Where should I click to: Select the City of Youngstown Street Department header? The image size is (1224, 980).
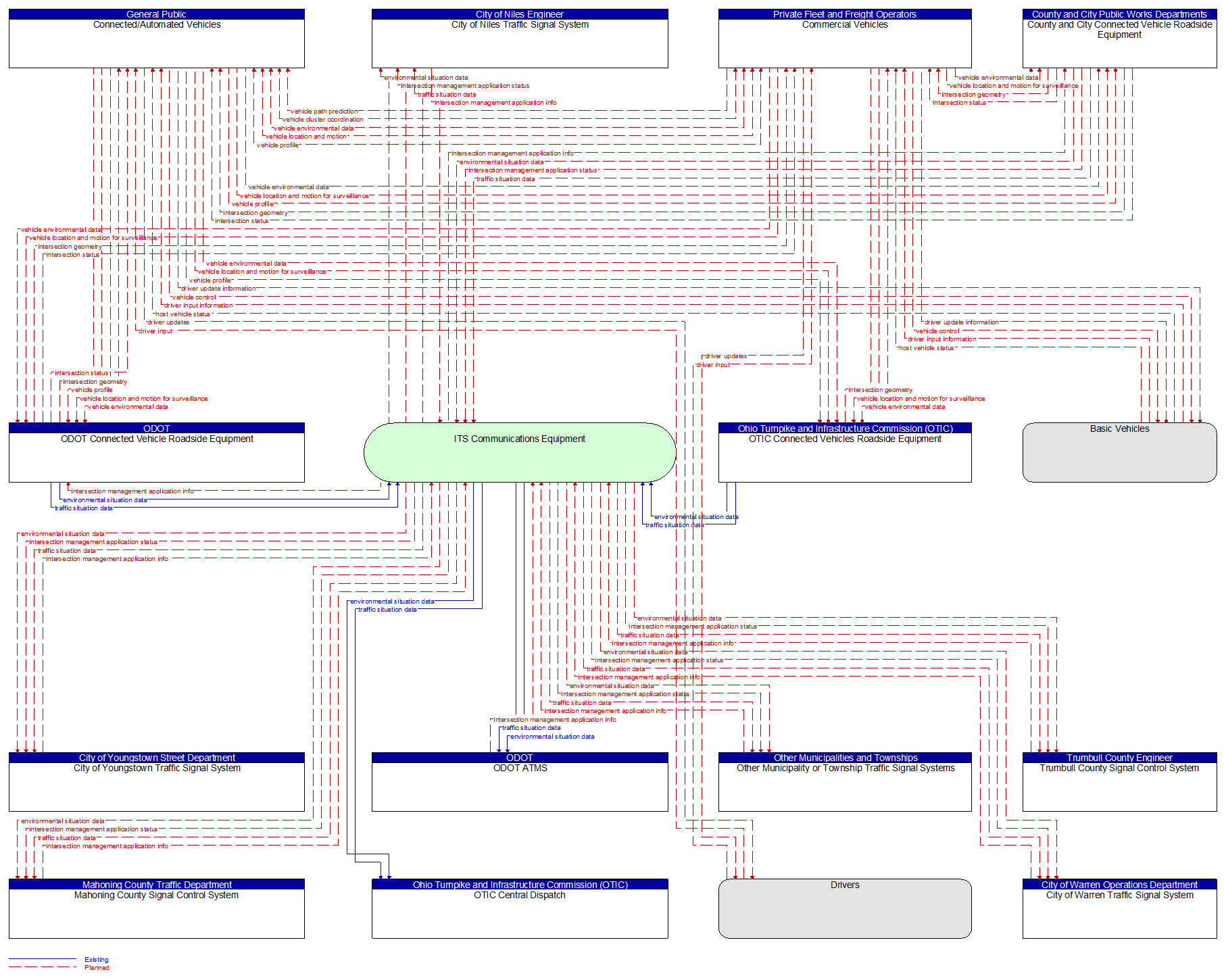(157, 758)
